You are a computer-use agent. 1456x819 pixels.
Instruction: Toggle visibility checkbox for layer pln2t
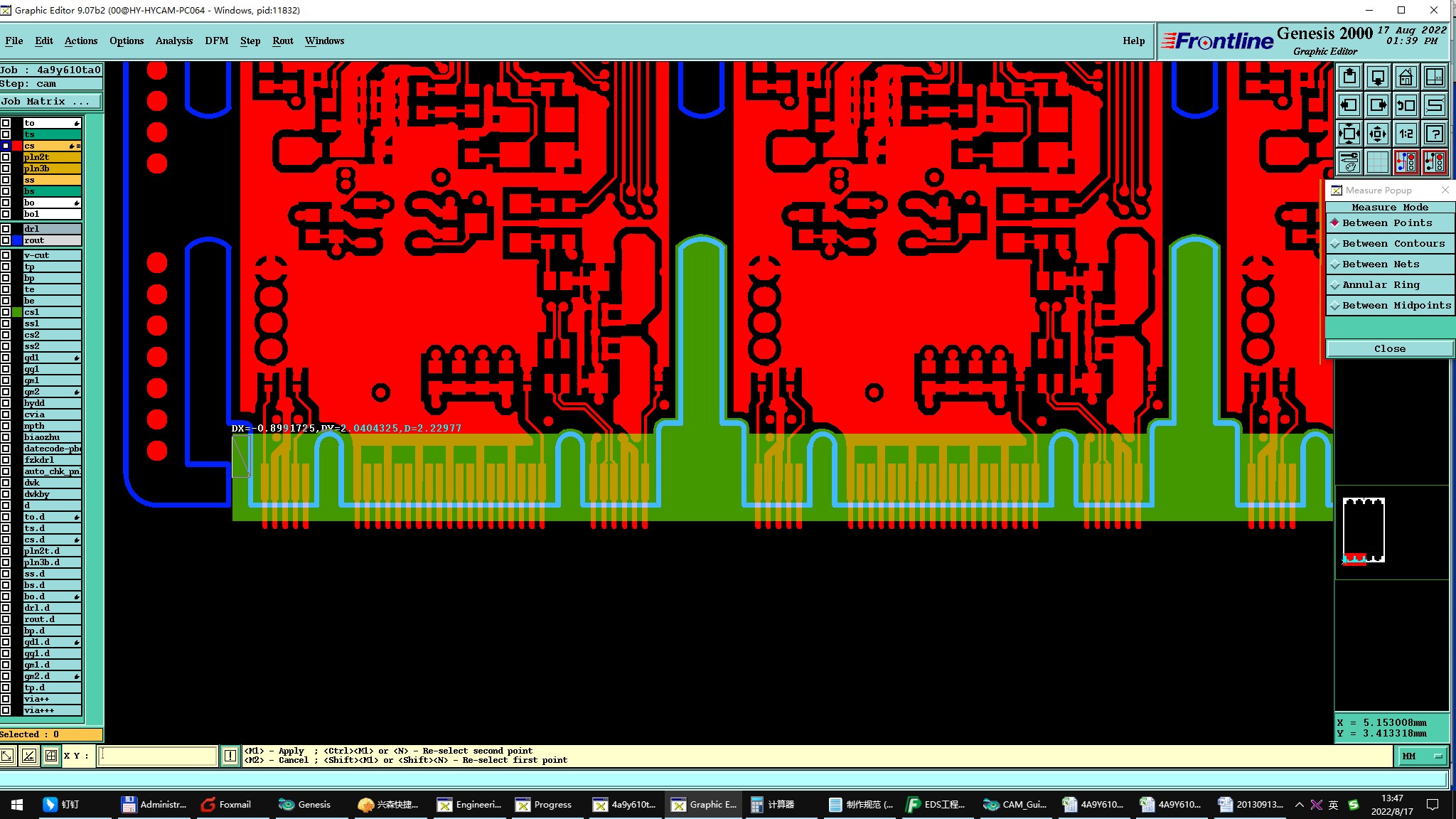(6, 157)
